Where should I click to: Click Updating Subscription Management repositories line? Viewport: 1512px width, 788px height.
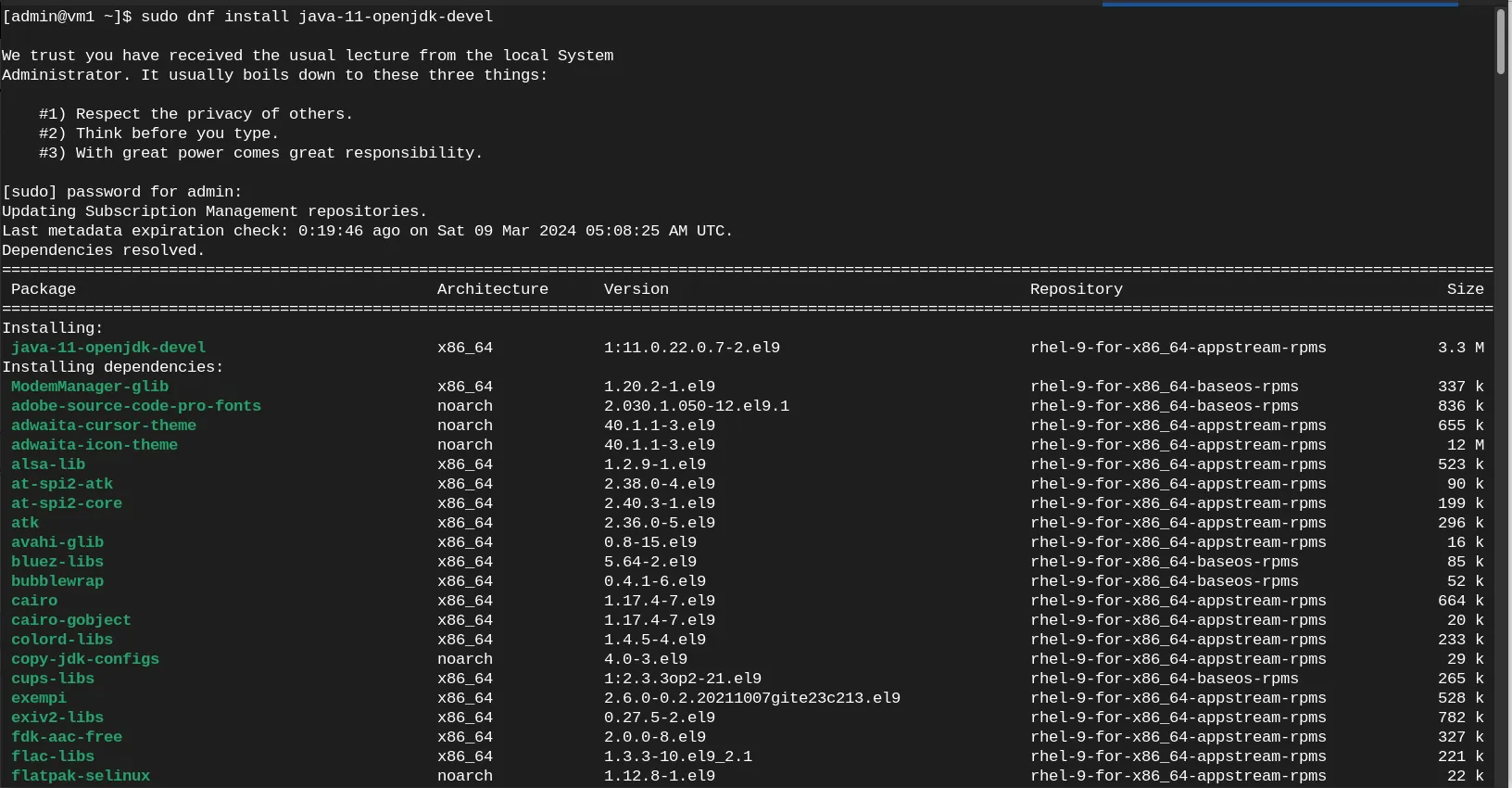pyautogui.click(x=215, y=211)
